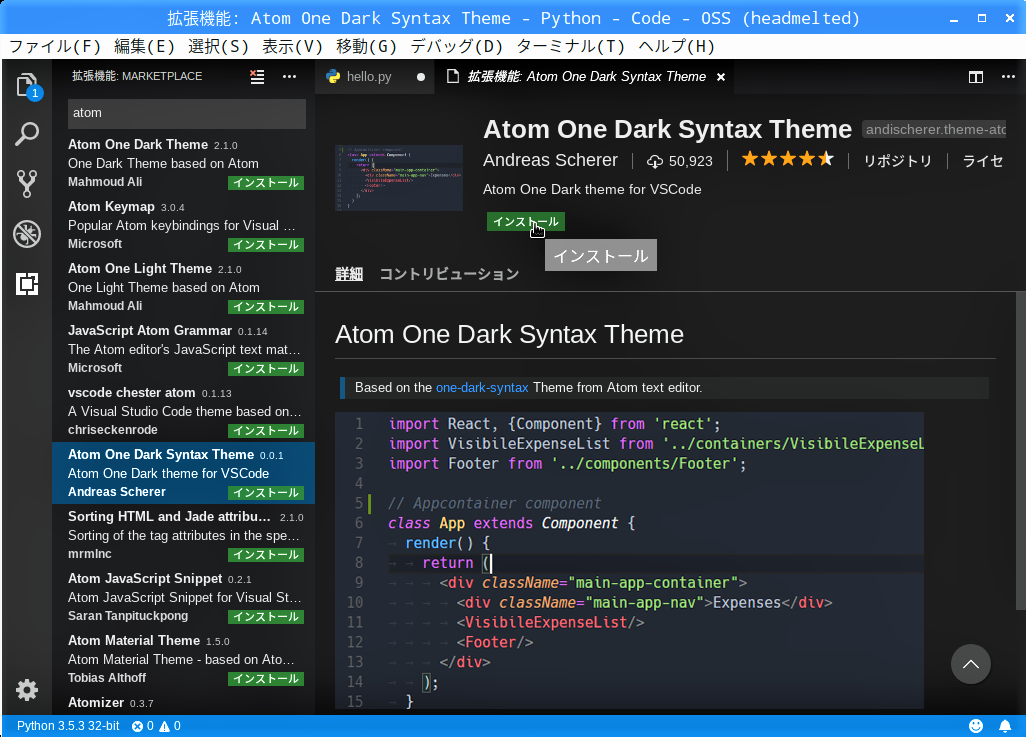Select Python 3.5.3 32-bit interpreter
Screen dimensions: 1026x737
(x=68, y=726)
